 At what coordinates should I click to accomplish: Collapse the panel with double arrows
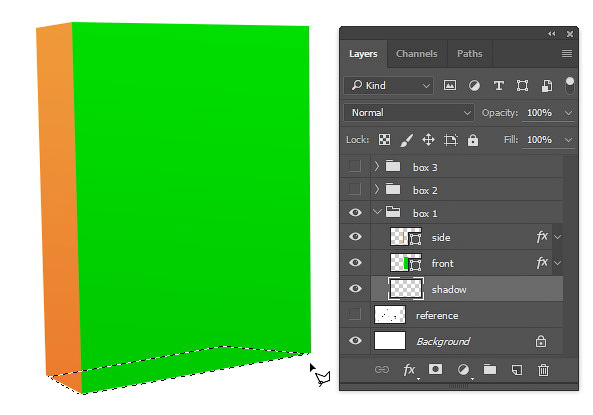pyautogui.click(x=552, y=34)
